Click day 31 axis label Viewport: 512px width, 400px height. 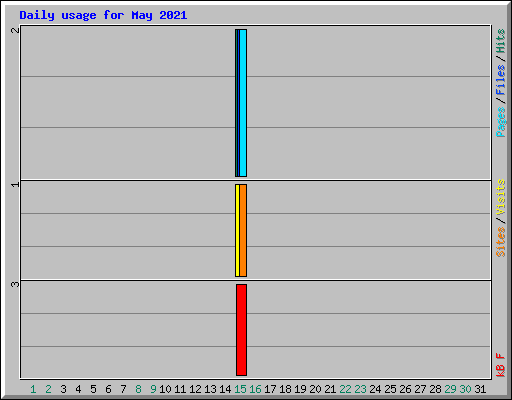pyautogui.click(x=480, y=389)
